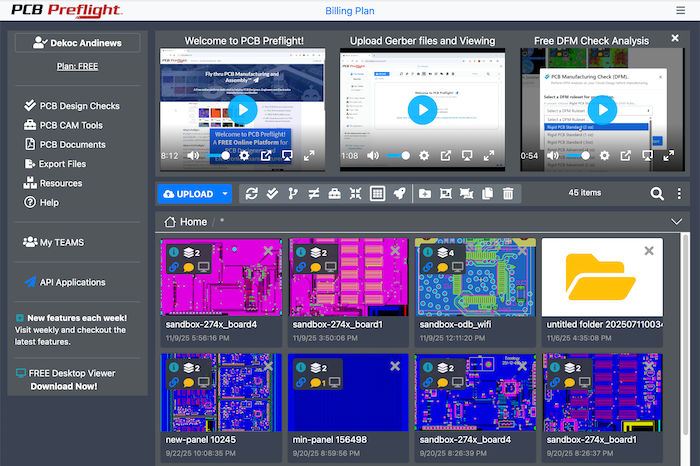Toggle fullscreen on the Upload Gerber files video
Image resolution: width=700 pixels, height=466 pixels.
point(488,156)
